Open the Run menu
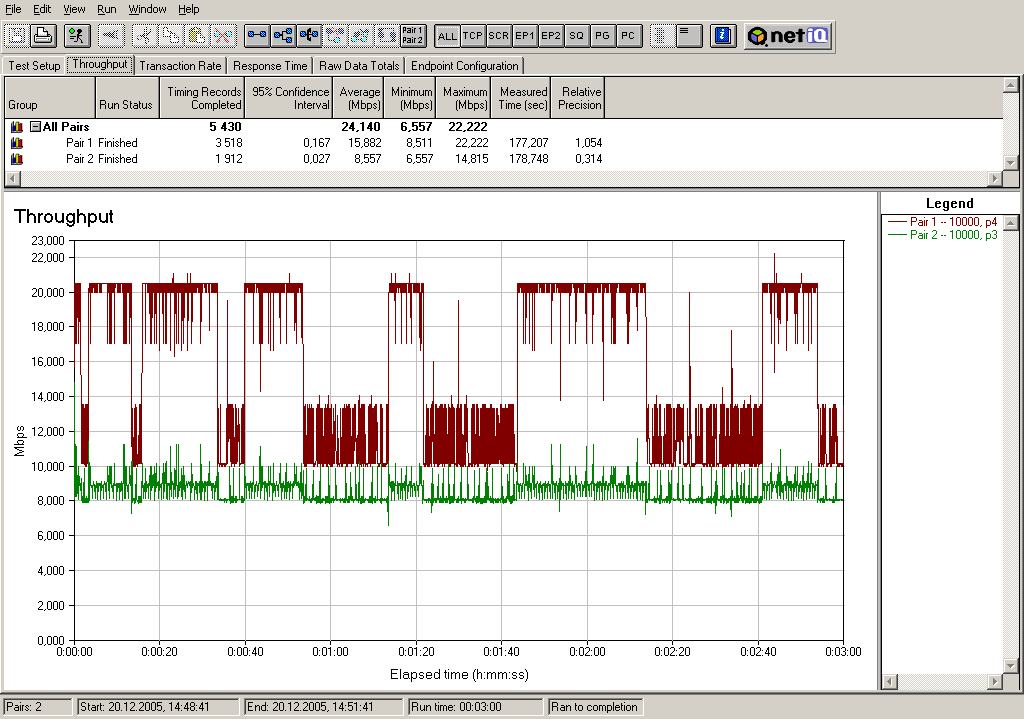The image size is (1024, 719). point(106,9)
